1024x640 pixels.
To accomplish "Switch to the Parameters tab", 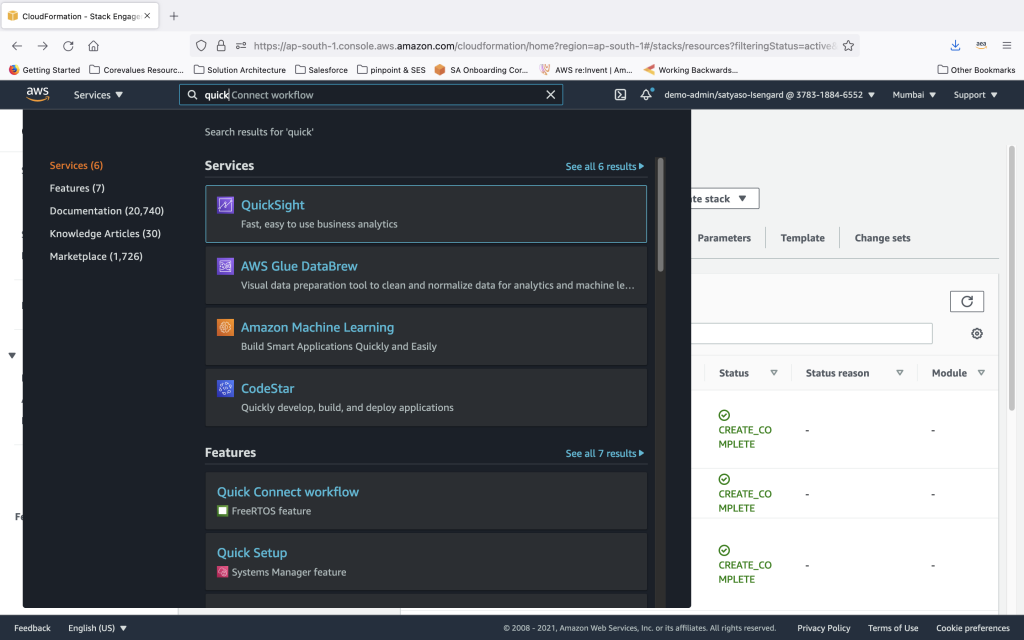I will (x=724, y=238).
